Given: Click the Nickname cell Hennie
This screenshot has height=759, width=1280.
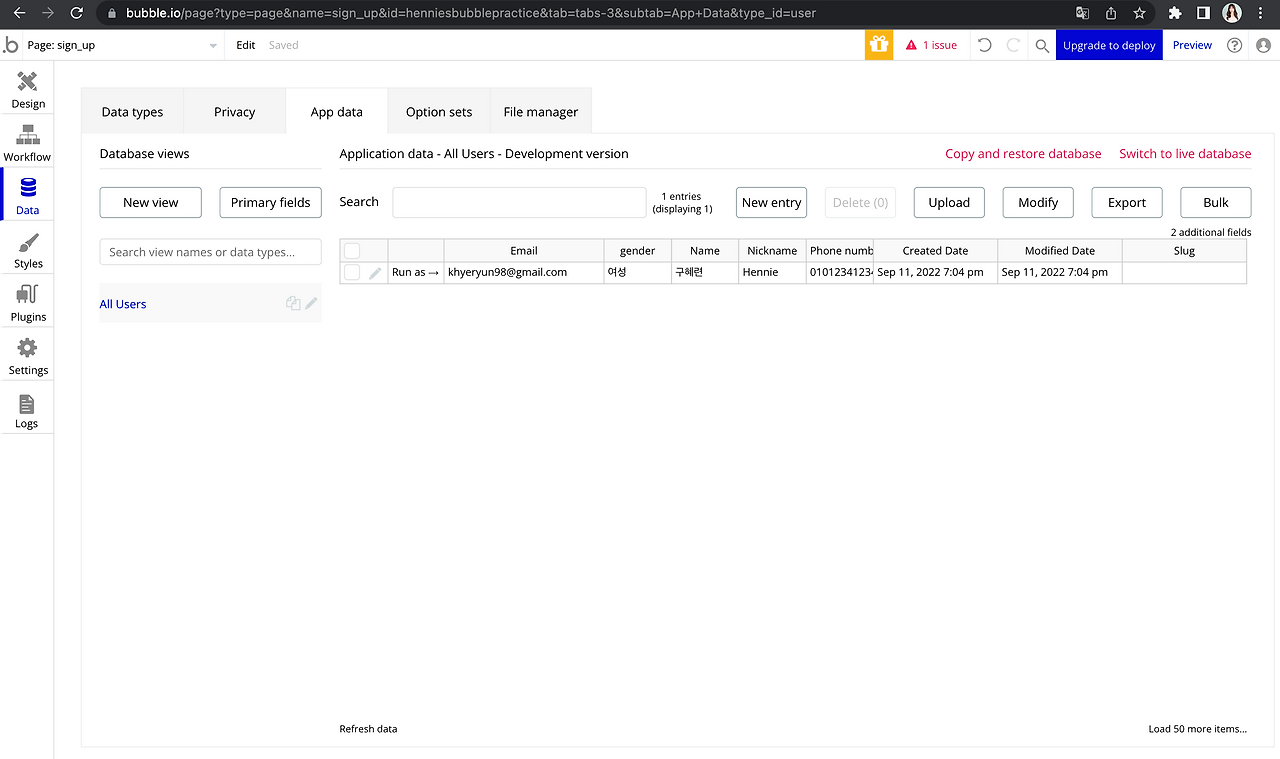Looking at the screenshot, I should pyautogui.click(x=772, y=272).
